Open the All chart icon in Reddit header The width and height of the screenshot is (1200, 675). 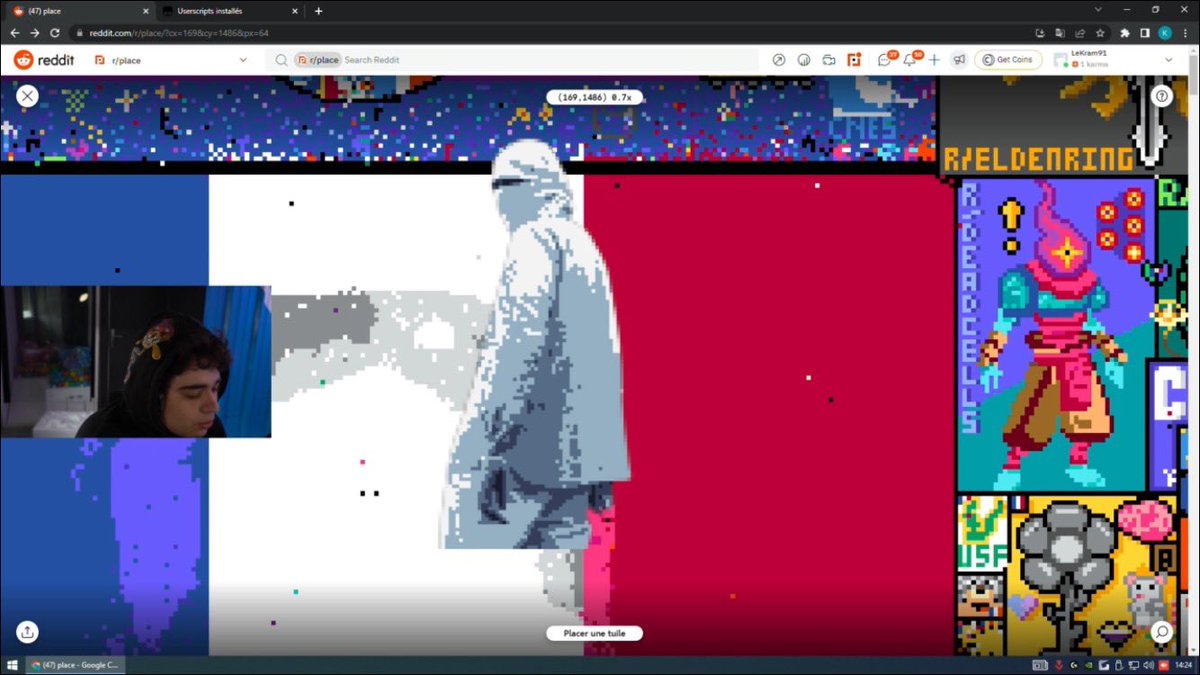coord(804,60)
